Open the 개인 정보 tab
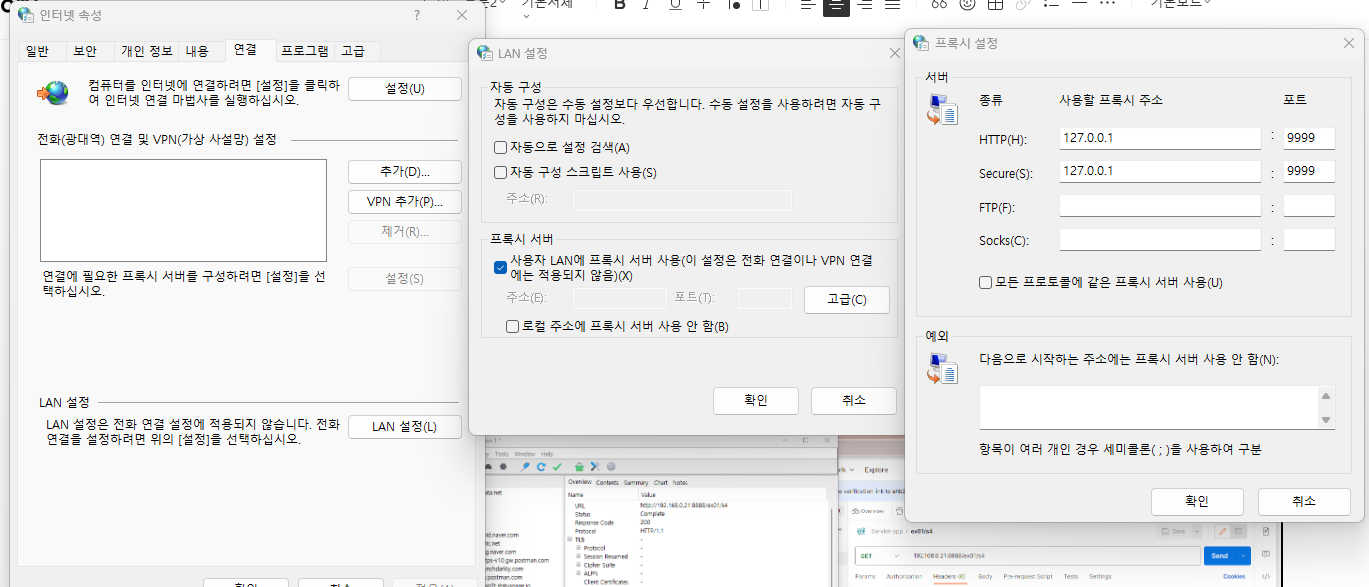The height and width of the screenshot is (587, 1369). pyautogui.click(x=146, y=50)
